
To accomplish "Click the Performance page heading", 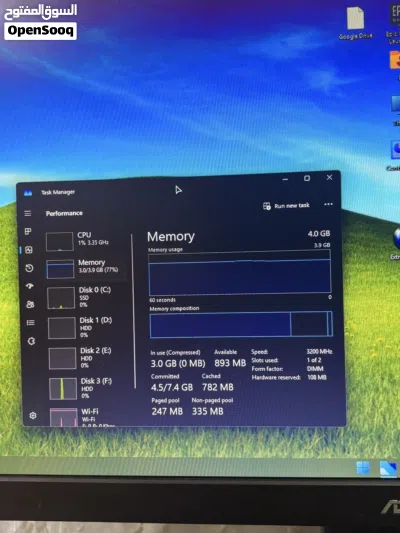I will [64, 213].
